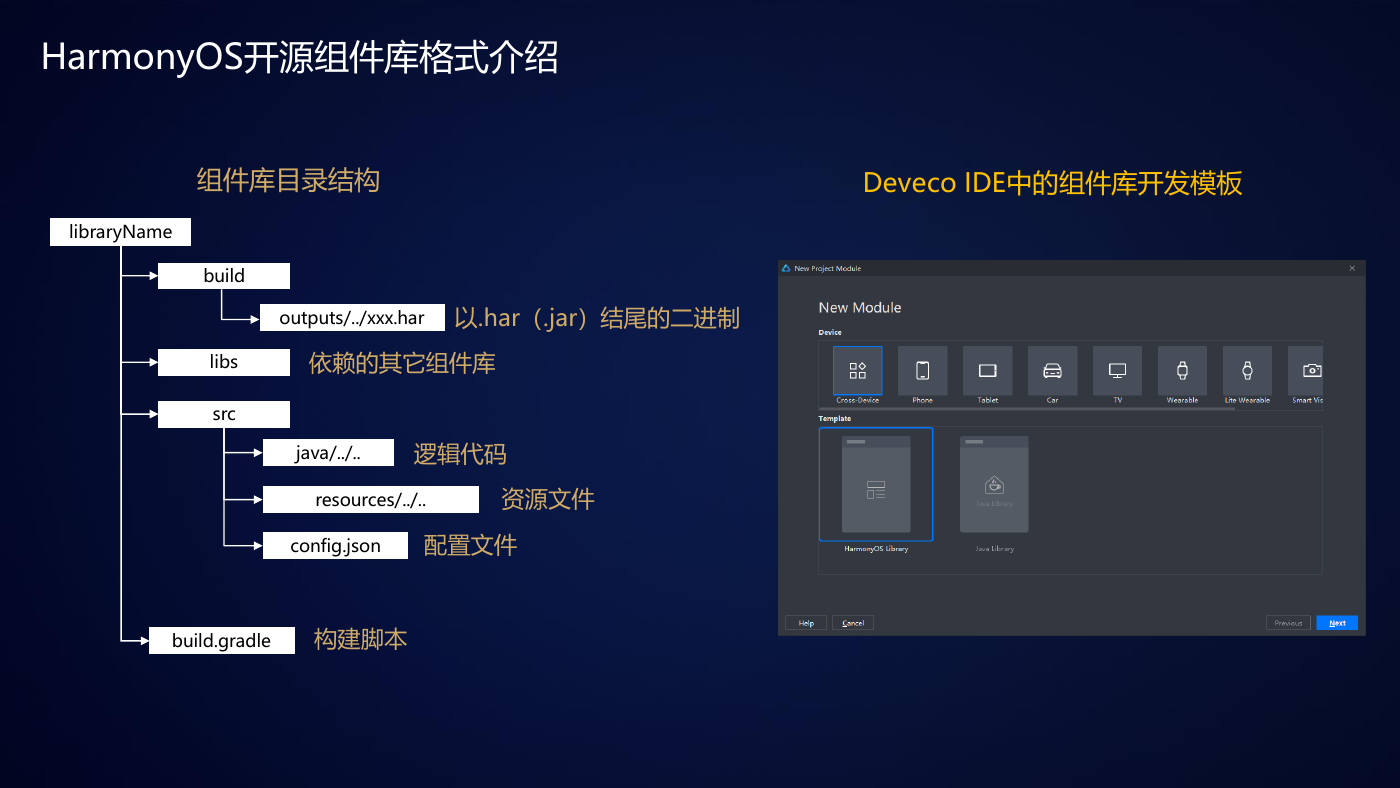This screenshot has width=1400, height=788.
Task: Pick the Car device icon
Action: (x=1053, y=371)
